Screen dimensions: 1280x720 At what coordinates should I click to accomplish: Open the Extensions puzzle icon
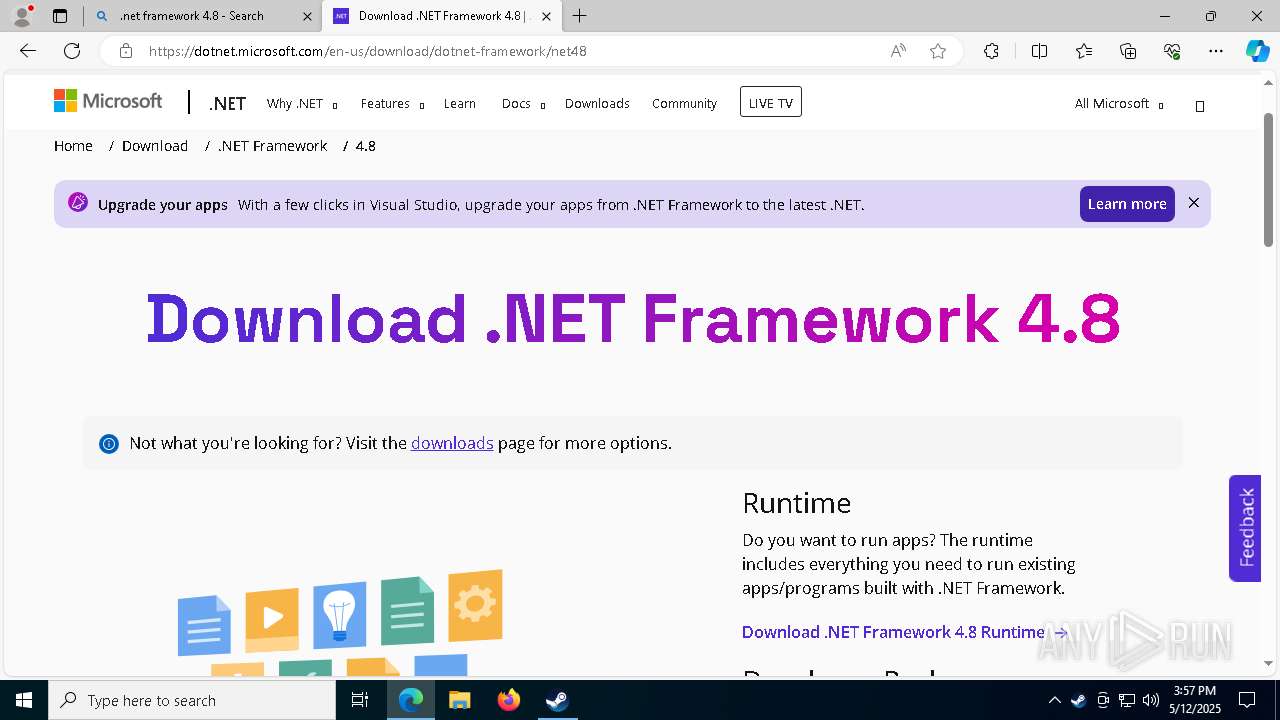991,51
